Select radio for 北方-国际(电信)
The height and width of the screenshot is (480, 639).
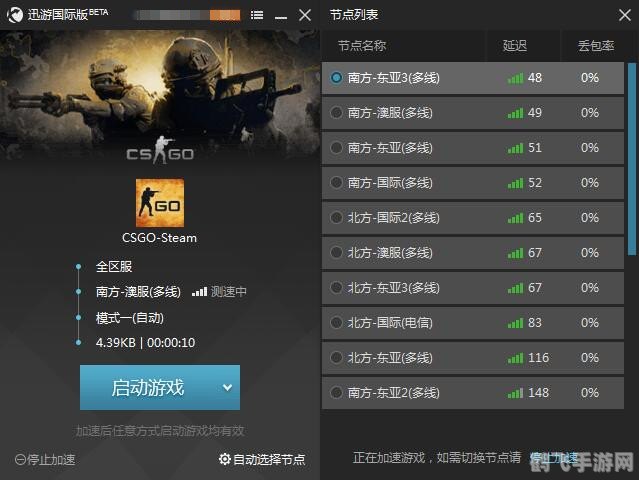coord(336,323)
